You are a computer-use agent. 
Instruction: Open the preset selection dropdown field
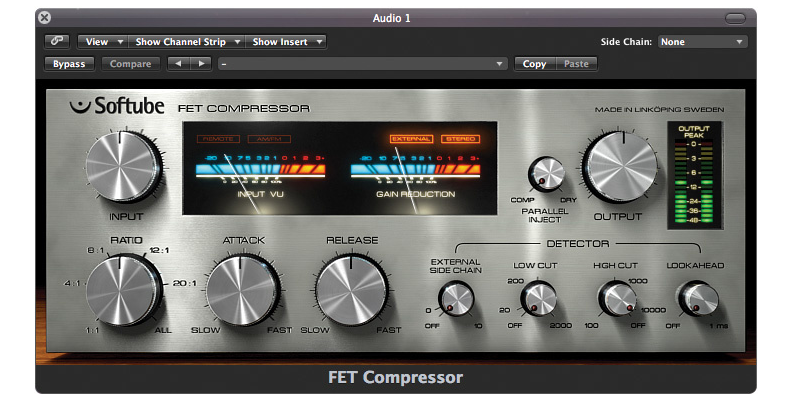pos(362,64)
